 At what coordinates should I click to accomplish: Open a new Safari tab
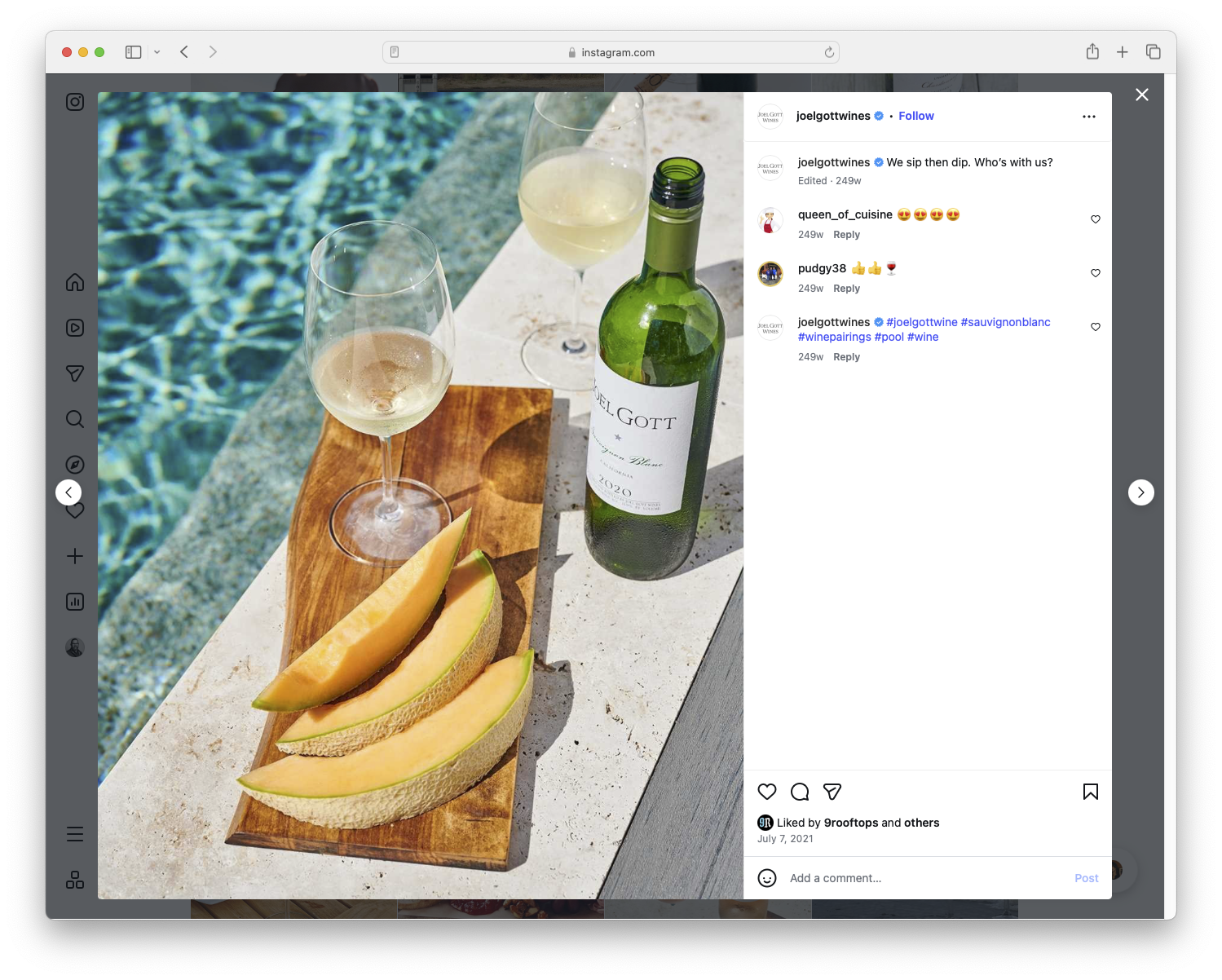point(1123,52)
